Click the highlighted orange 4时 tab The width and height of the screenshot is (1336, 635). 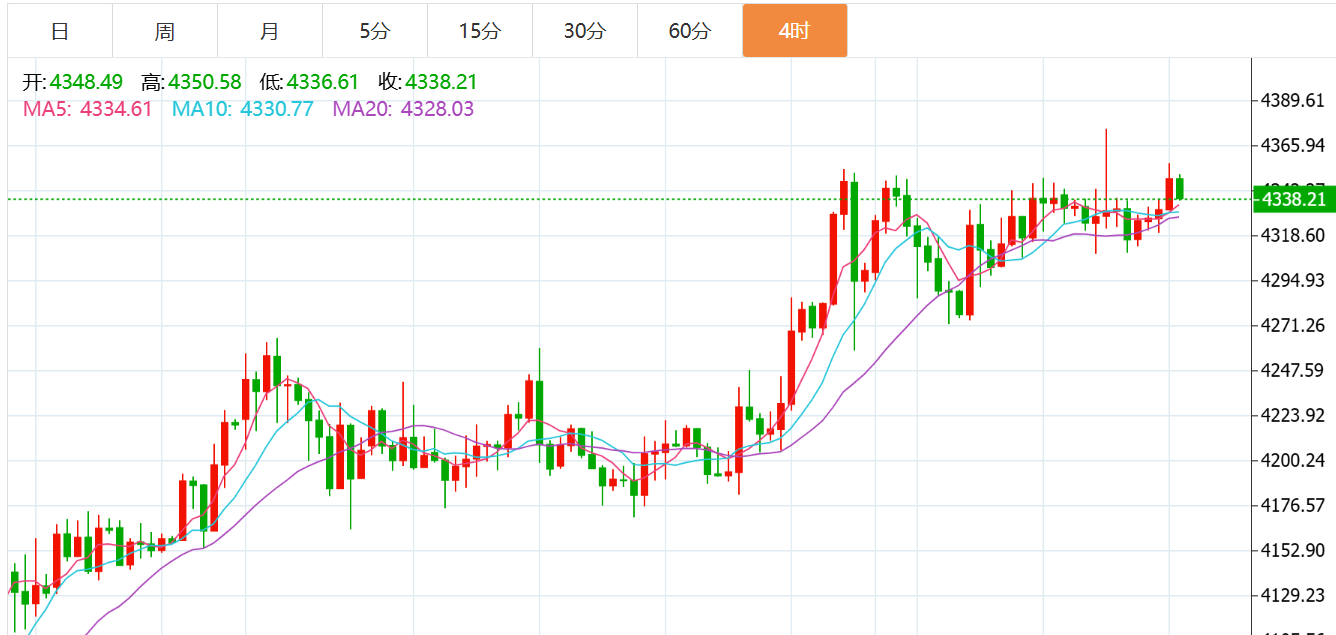click(795, 31)
